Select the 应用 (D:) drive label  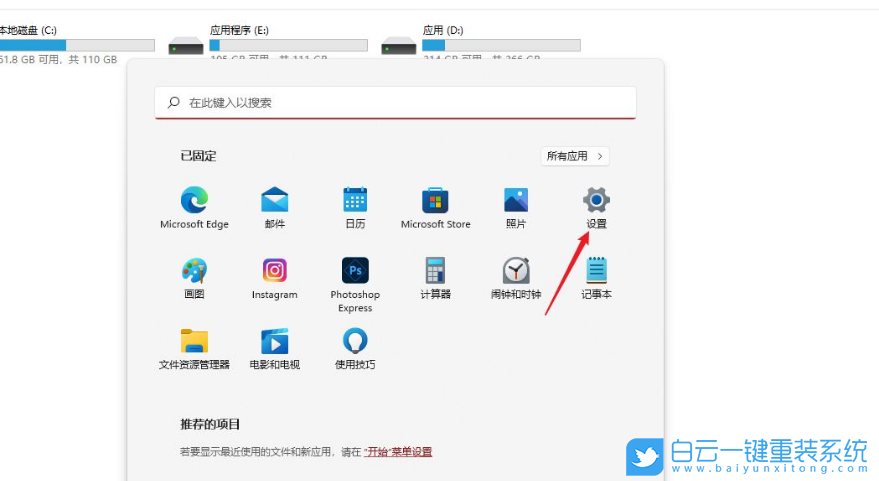click(443, 30)
